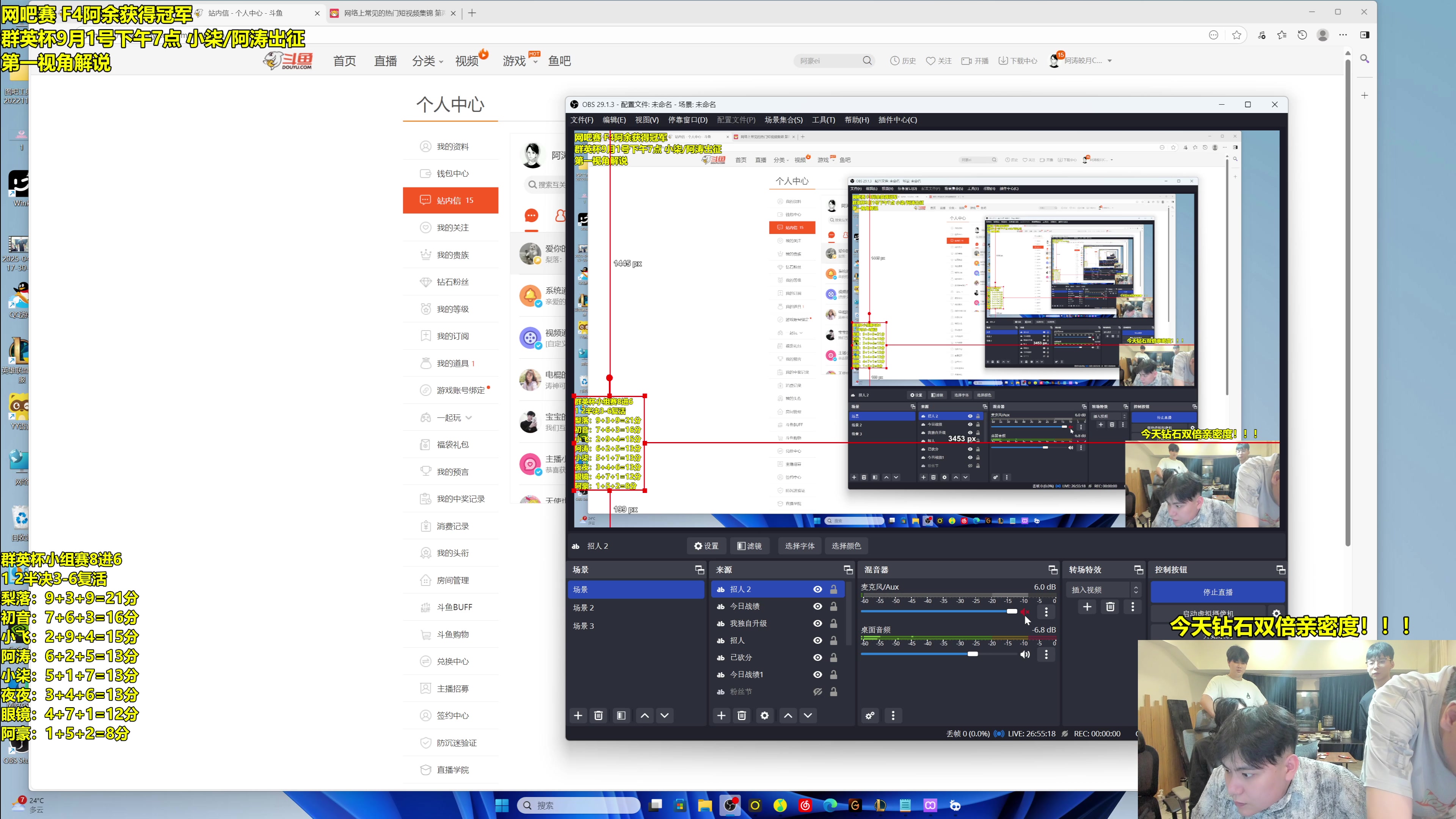Viewport: 1456px width, 819px height.
Task: Click the Windows taskbar search box
Action: click(x=579, y=805)
